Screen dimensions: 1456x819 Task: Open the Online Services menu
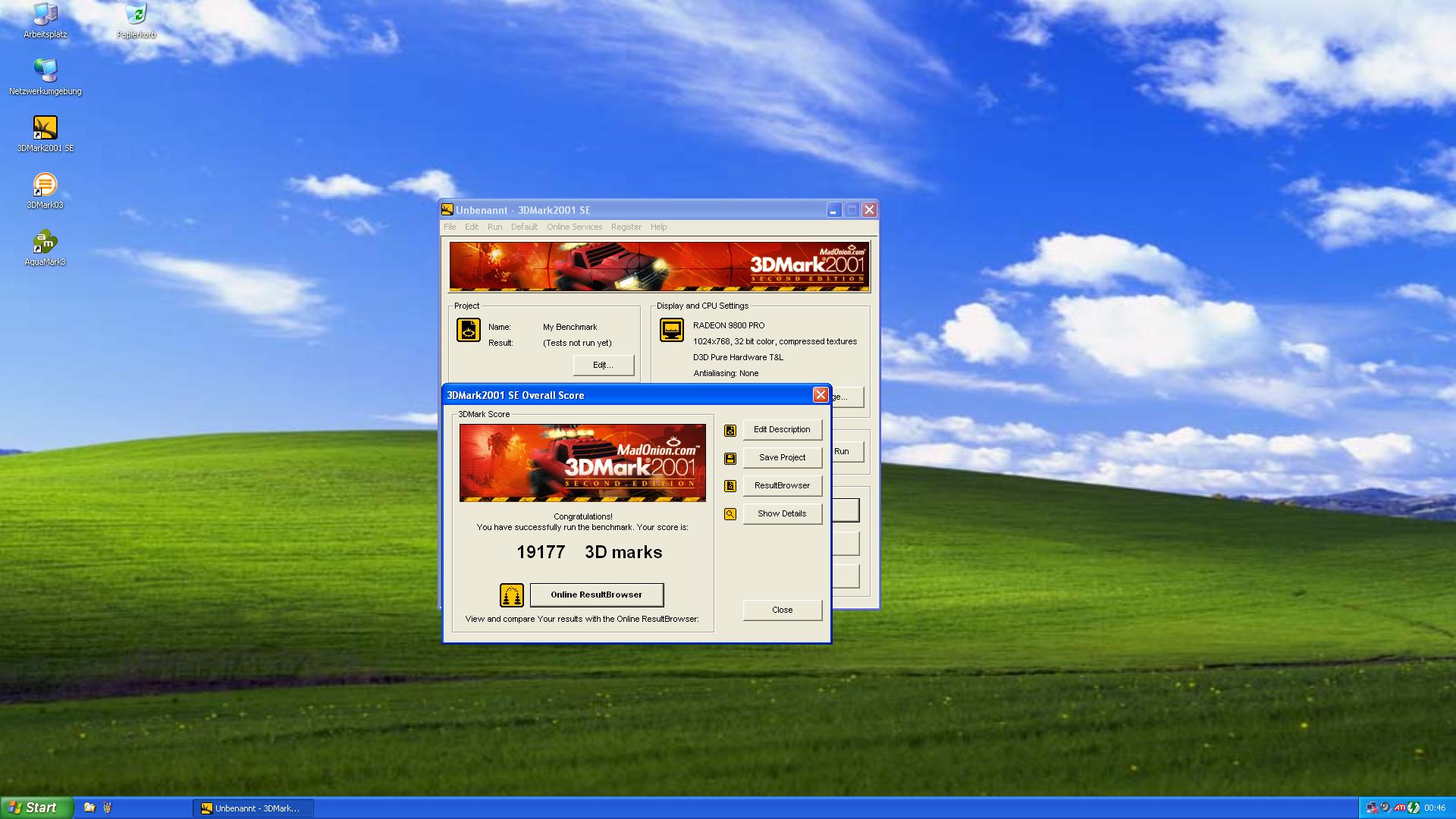coord(574,227)
